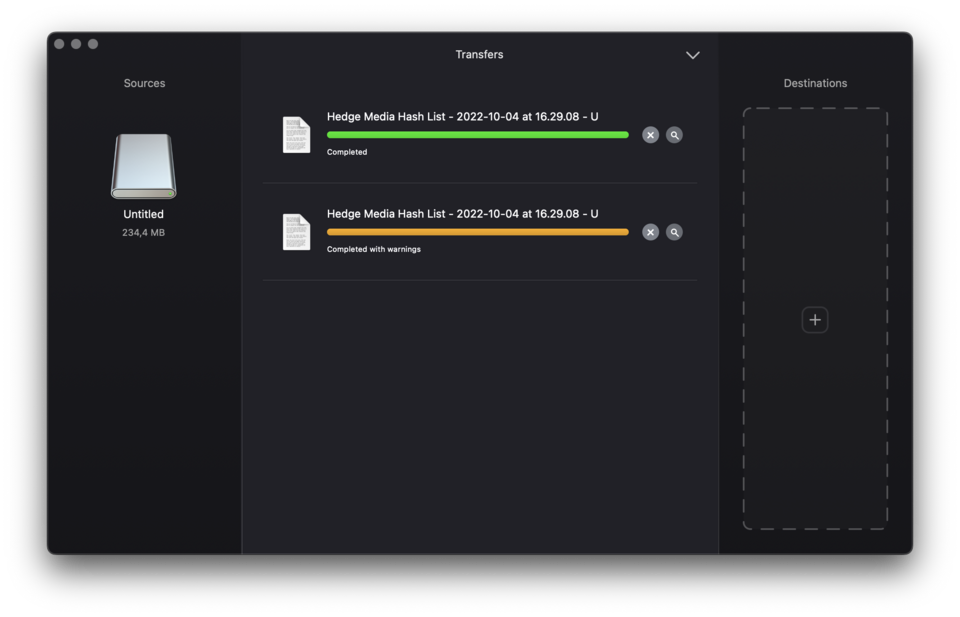This screenshot has height=617, width=960.
Task: Click the Transfers title label
Action: (479, 55)
